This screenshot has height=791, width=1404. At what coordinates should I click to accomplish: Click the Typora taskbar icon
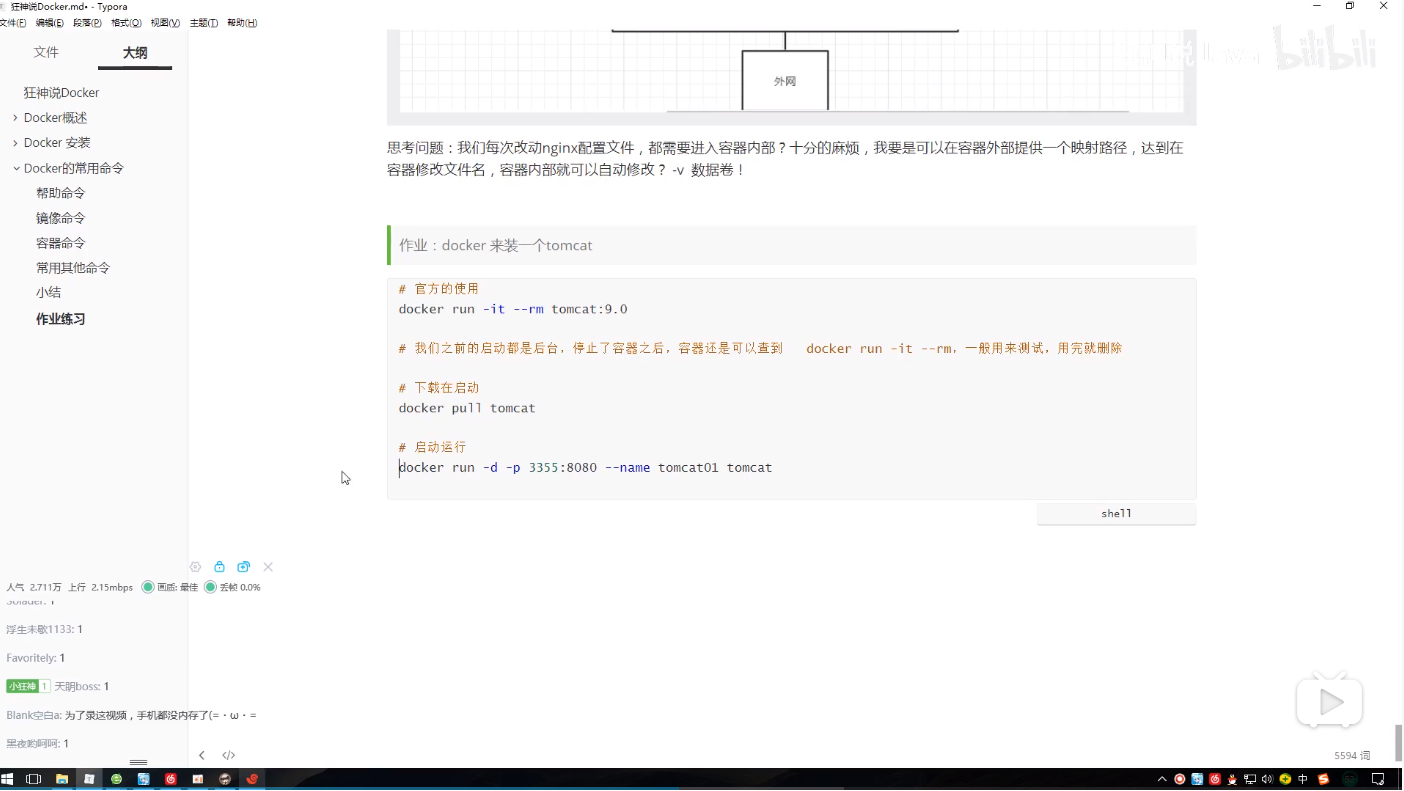point(89,779)
